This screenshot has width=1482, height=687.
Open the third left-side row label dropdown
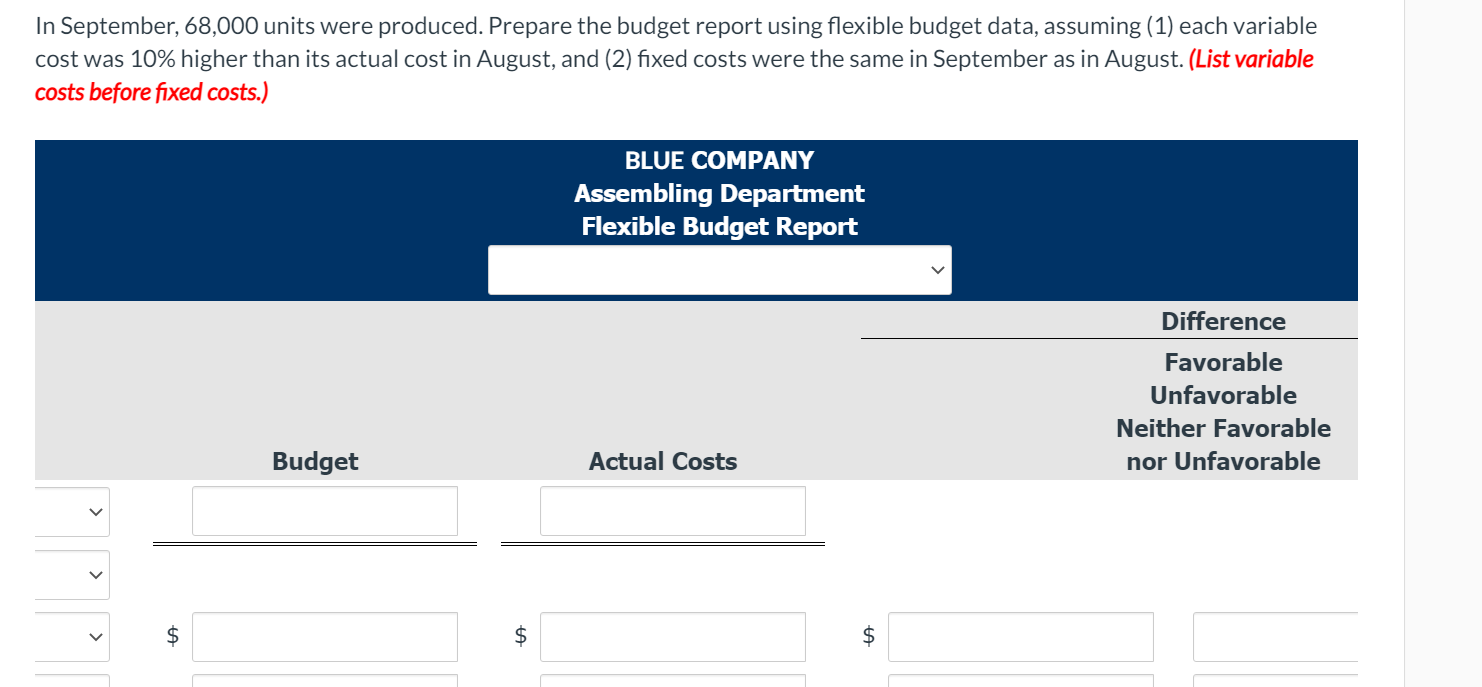pyautogui.click(x=70, y=637)
